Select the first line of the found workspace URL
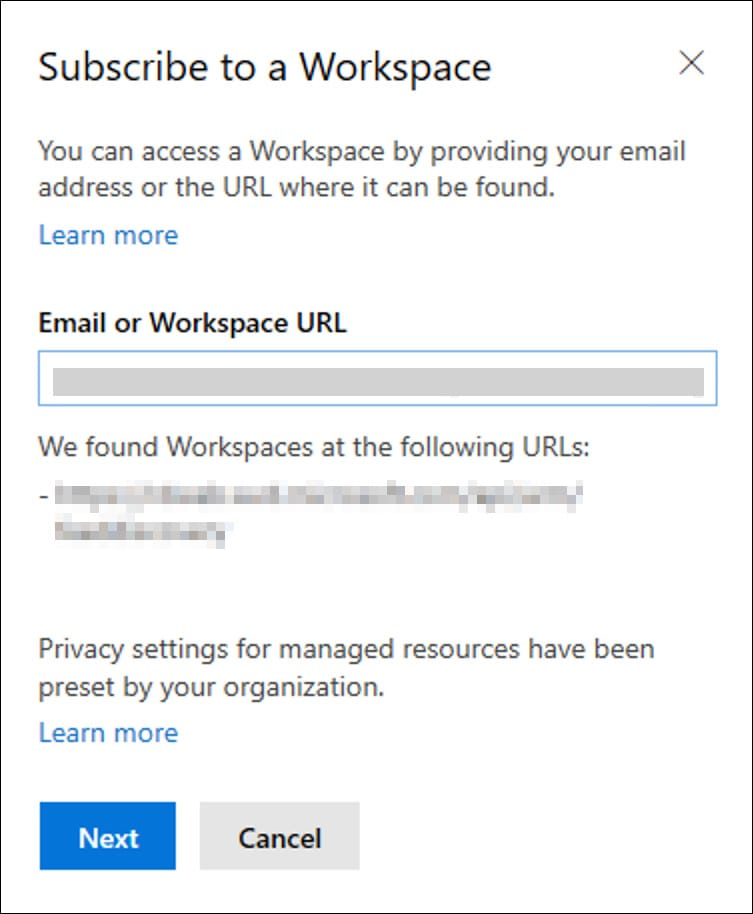 pos(318,496)
